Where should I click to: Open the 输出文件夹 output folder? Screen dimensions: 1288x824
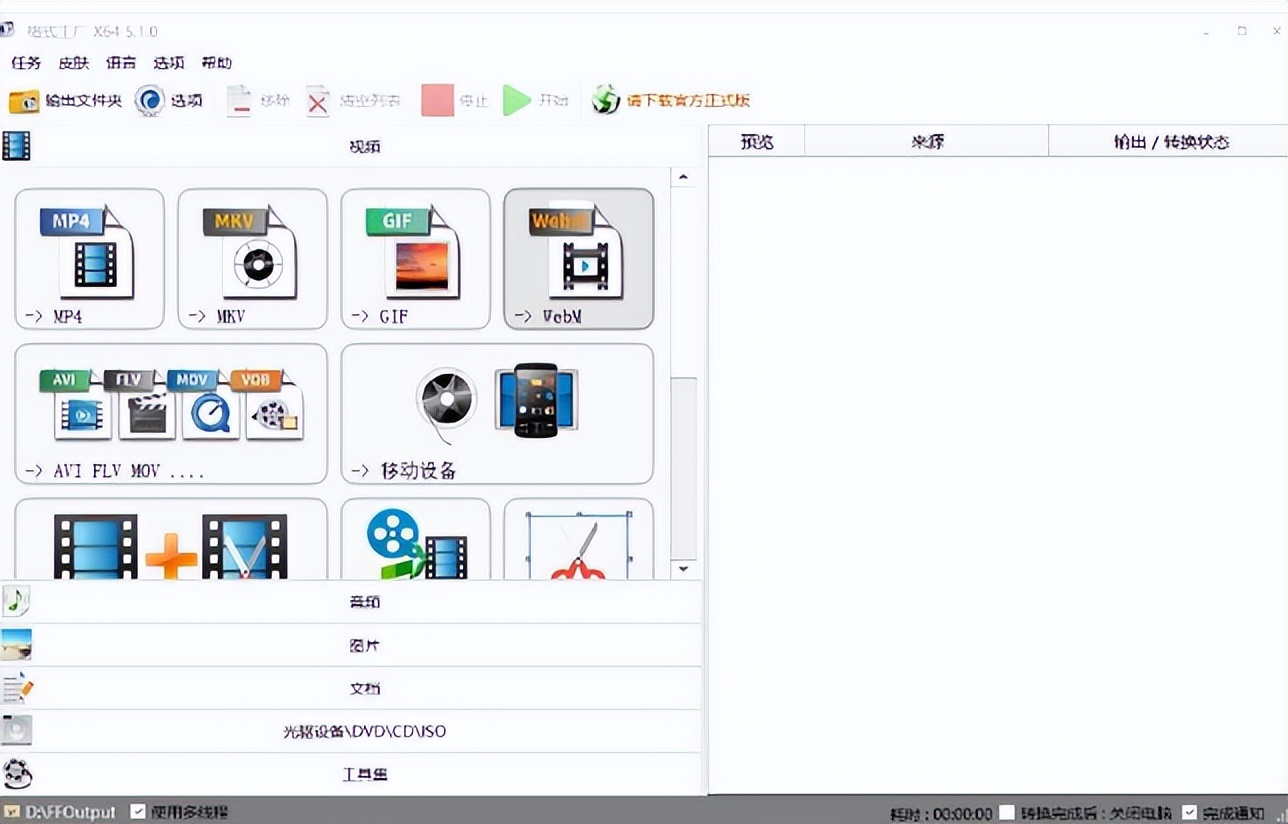click(x=65, y=100)
